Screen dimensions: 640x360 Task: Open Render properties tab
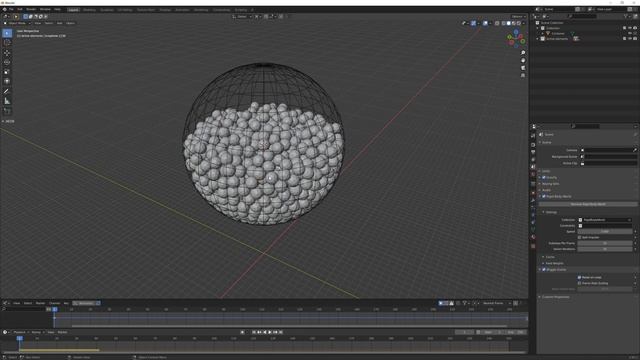[x=533, y=145]
